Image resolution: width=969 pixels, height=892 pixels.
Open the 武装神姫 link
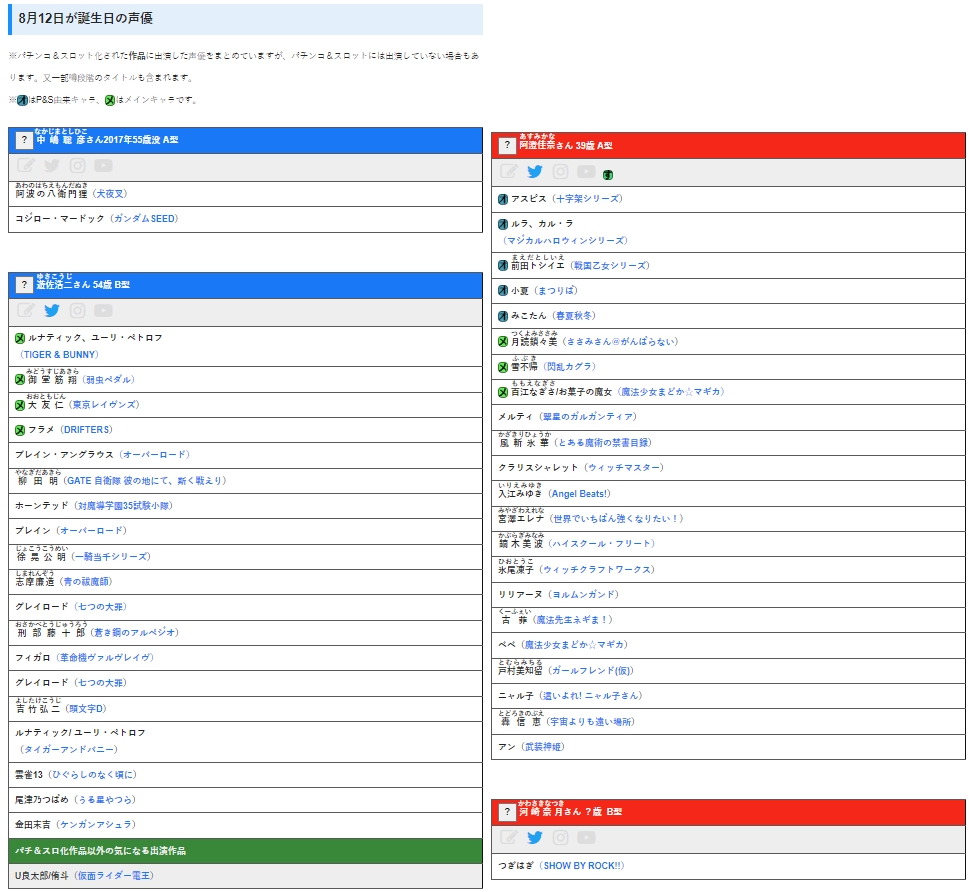[x=544, y=747]
